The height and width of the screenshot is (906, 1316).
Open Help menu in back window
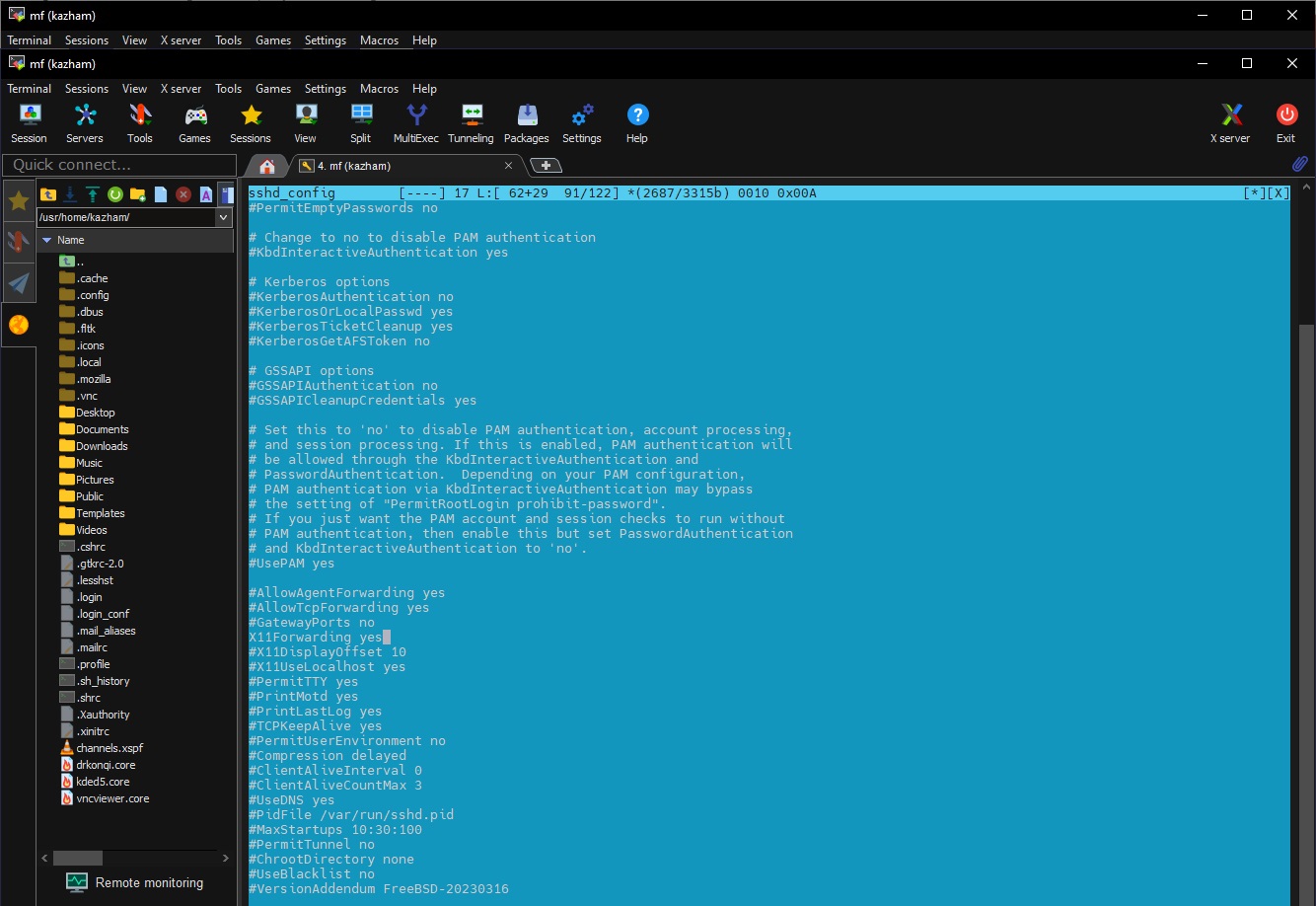(x=424, y=40)
